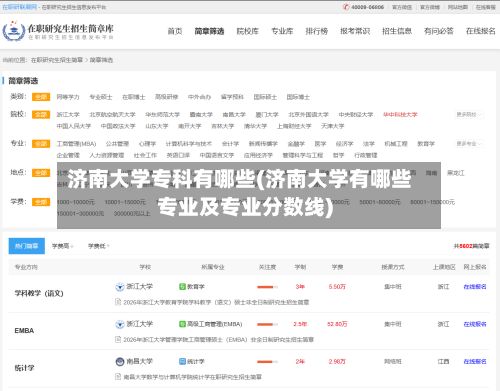Viewport: 500px width, 391px height.
Task: Open the 统计学 program title
Action: coord(24,368)
